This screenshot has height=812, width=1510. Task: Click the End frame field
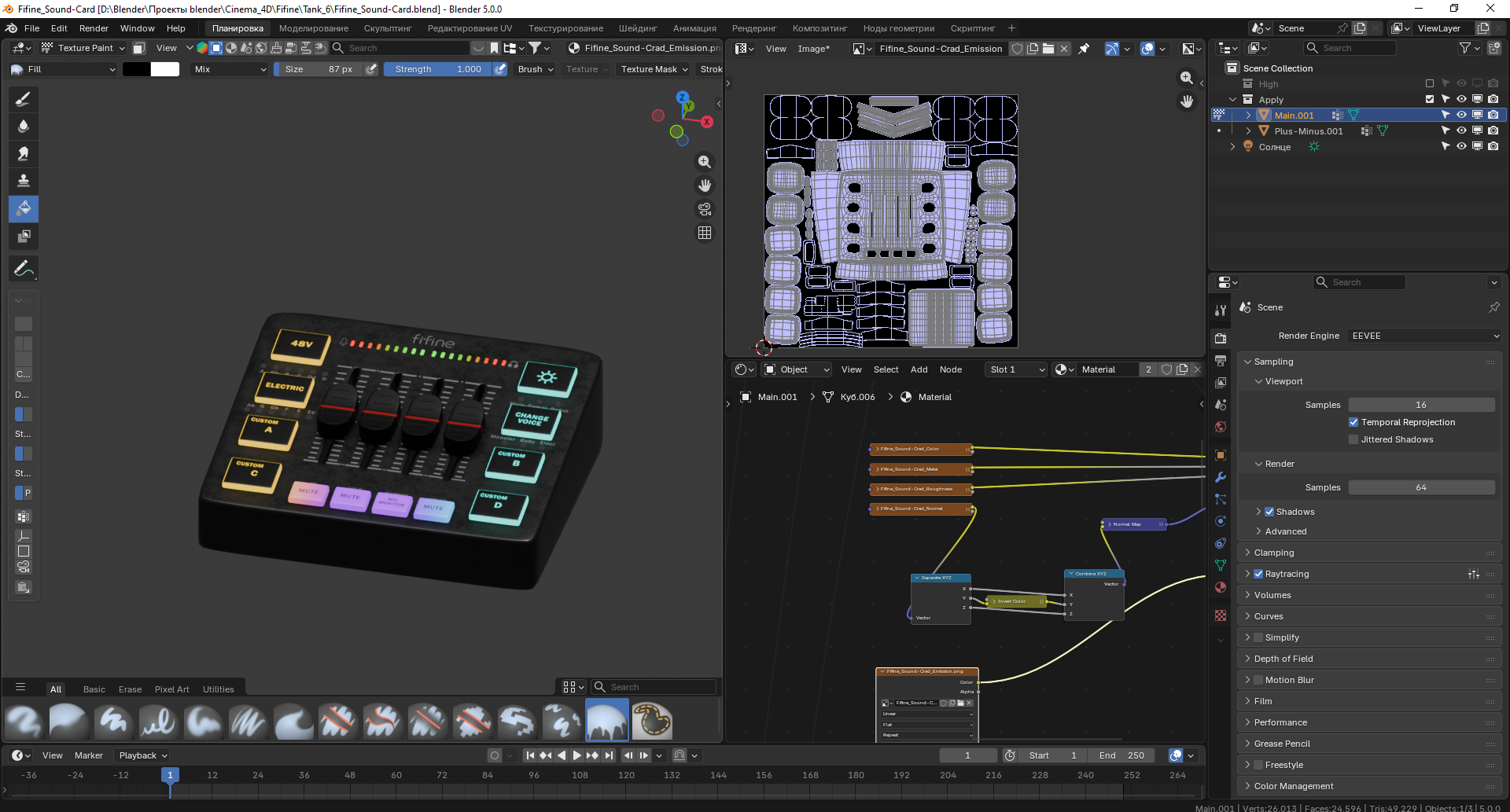(x=1121, y=755)
